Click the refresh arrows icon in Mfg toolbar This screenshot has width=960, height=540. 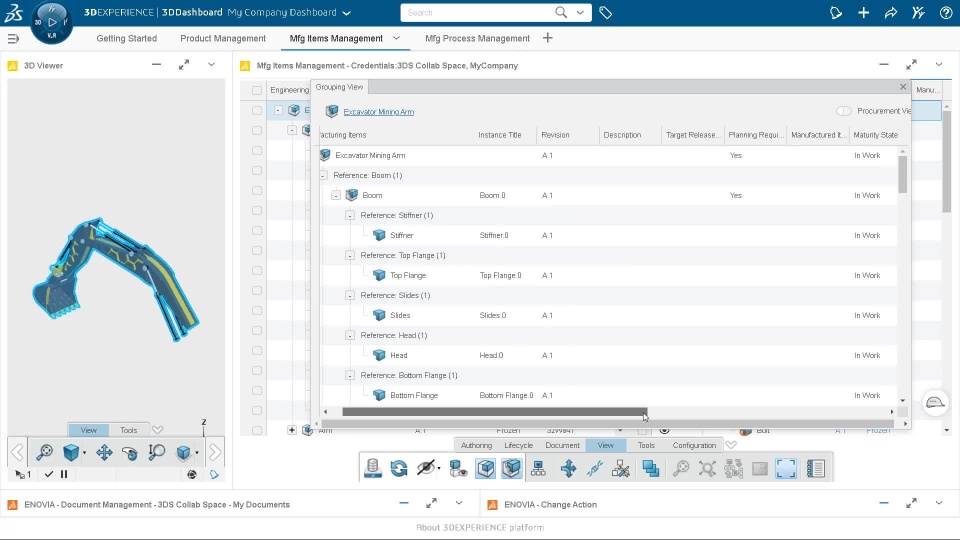point(399,468)
